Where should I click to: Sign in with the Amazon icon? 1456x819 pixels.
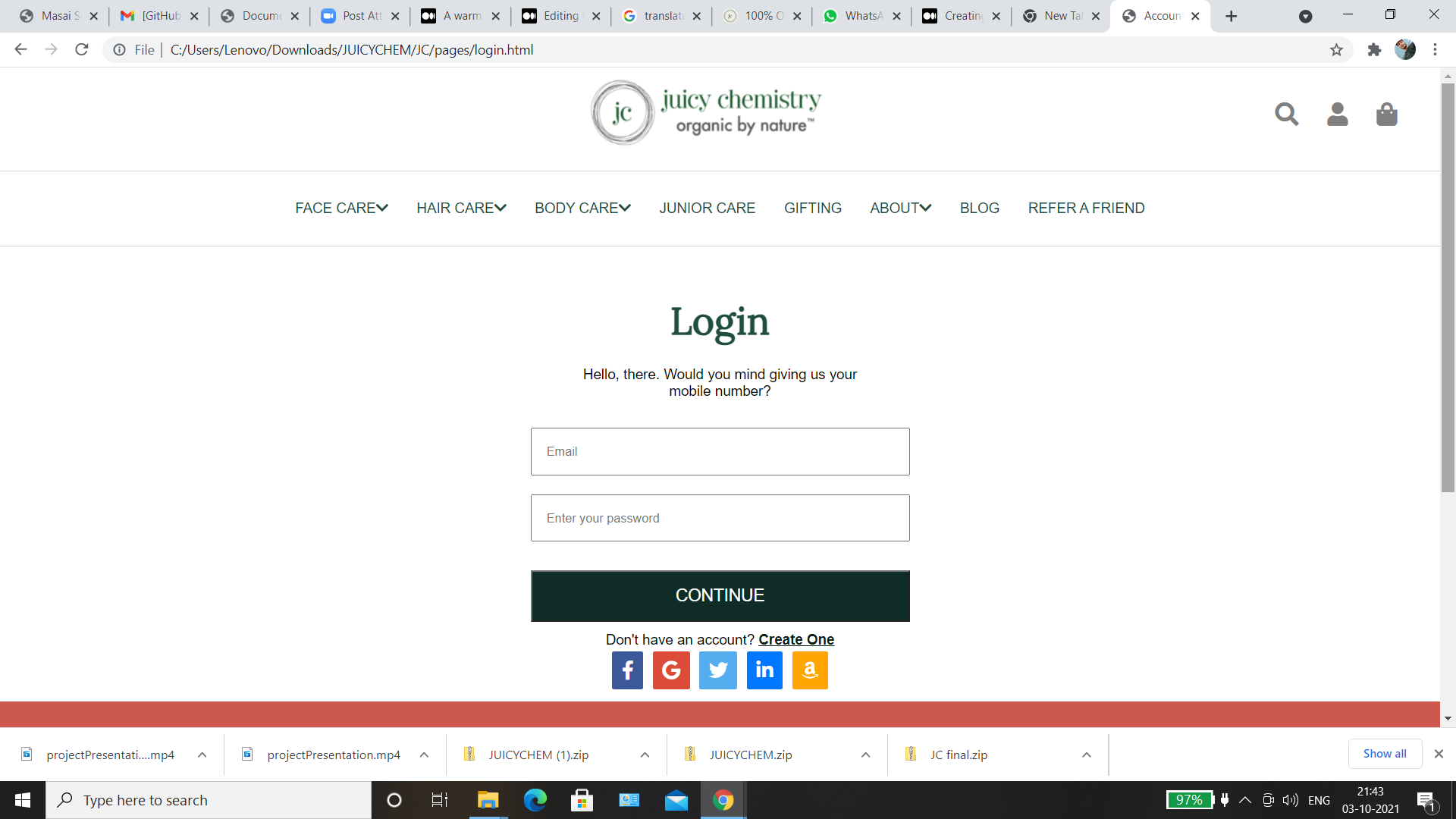tap(810, 670)
